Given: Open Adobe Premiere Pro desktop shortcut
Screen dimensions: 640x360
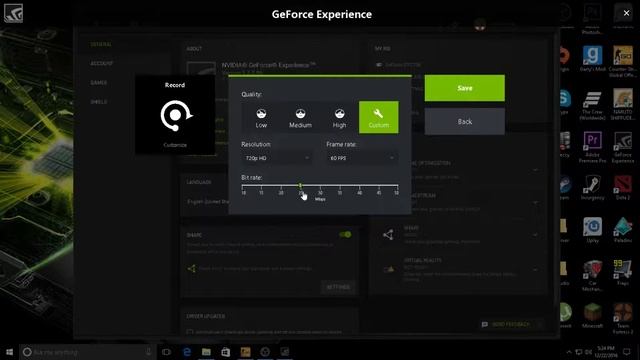Looking at the screenshot, I should coord(592,148).
